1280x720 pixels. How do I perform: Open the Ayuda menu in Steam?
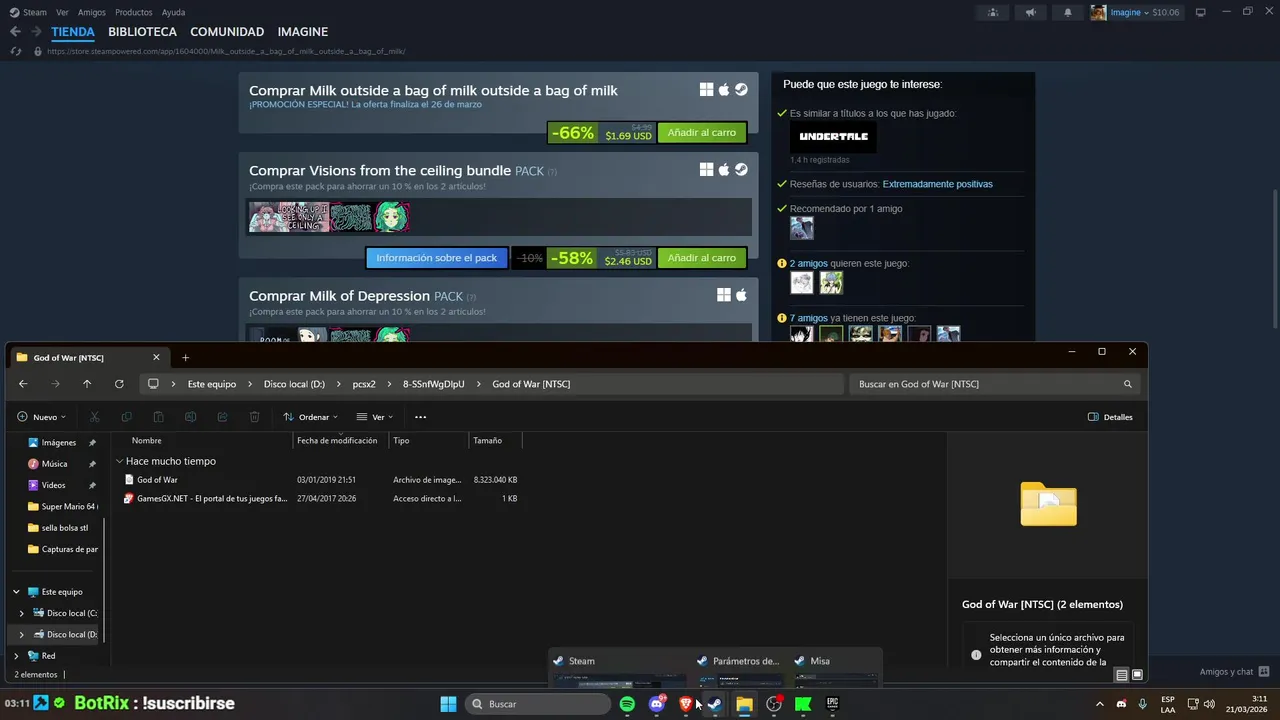(x=173, y=12)
